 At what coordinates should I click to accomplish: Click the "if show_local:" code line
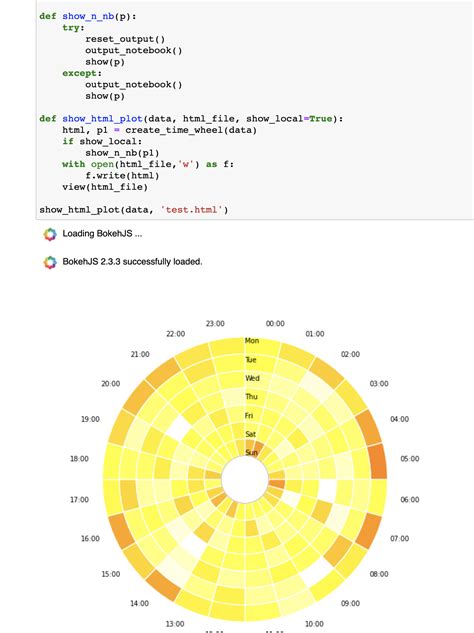click(102, 141)
